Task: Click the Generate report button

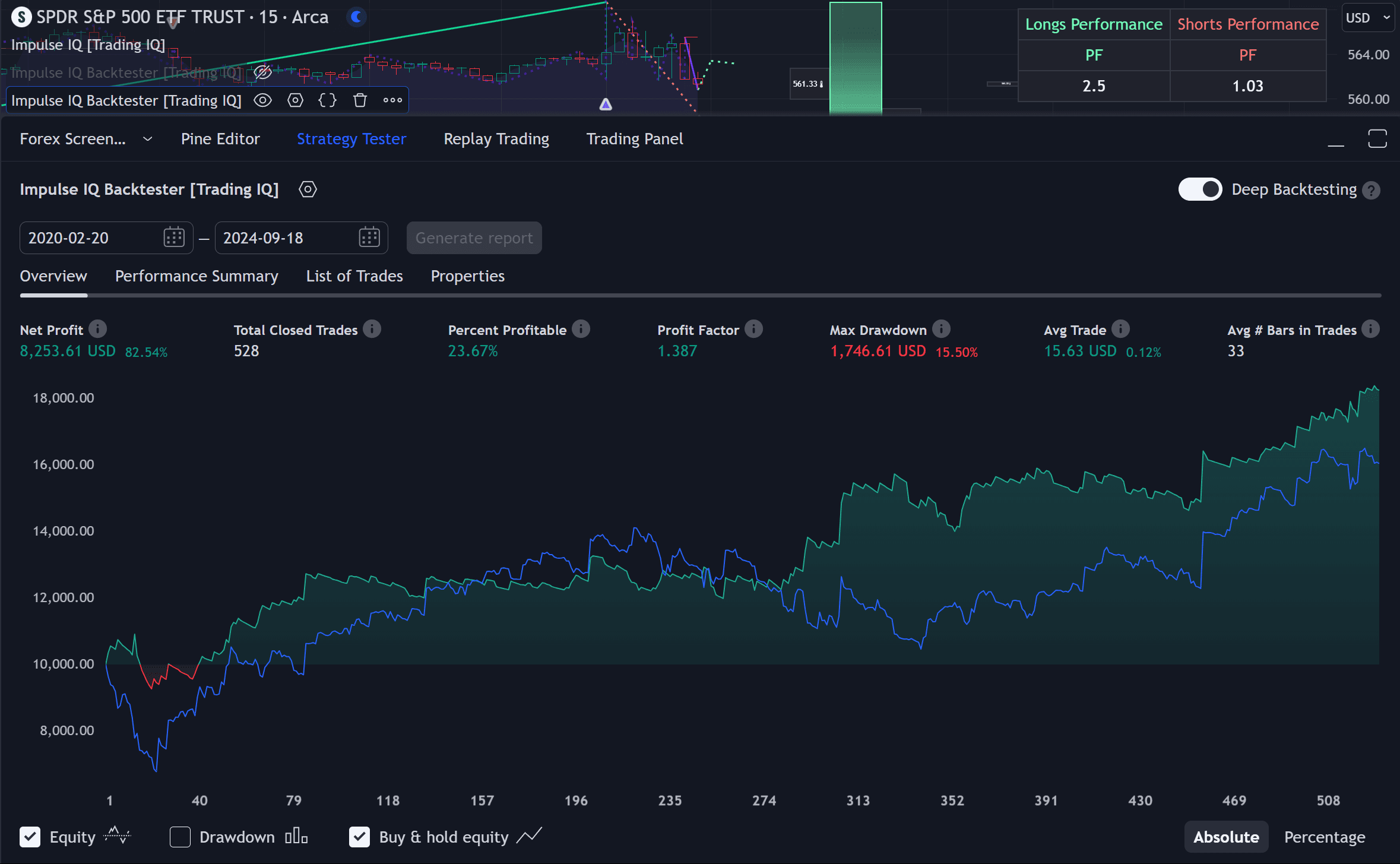Action: pyautogui.click(x=474, y=238)
